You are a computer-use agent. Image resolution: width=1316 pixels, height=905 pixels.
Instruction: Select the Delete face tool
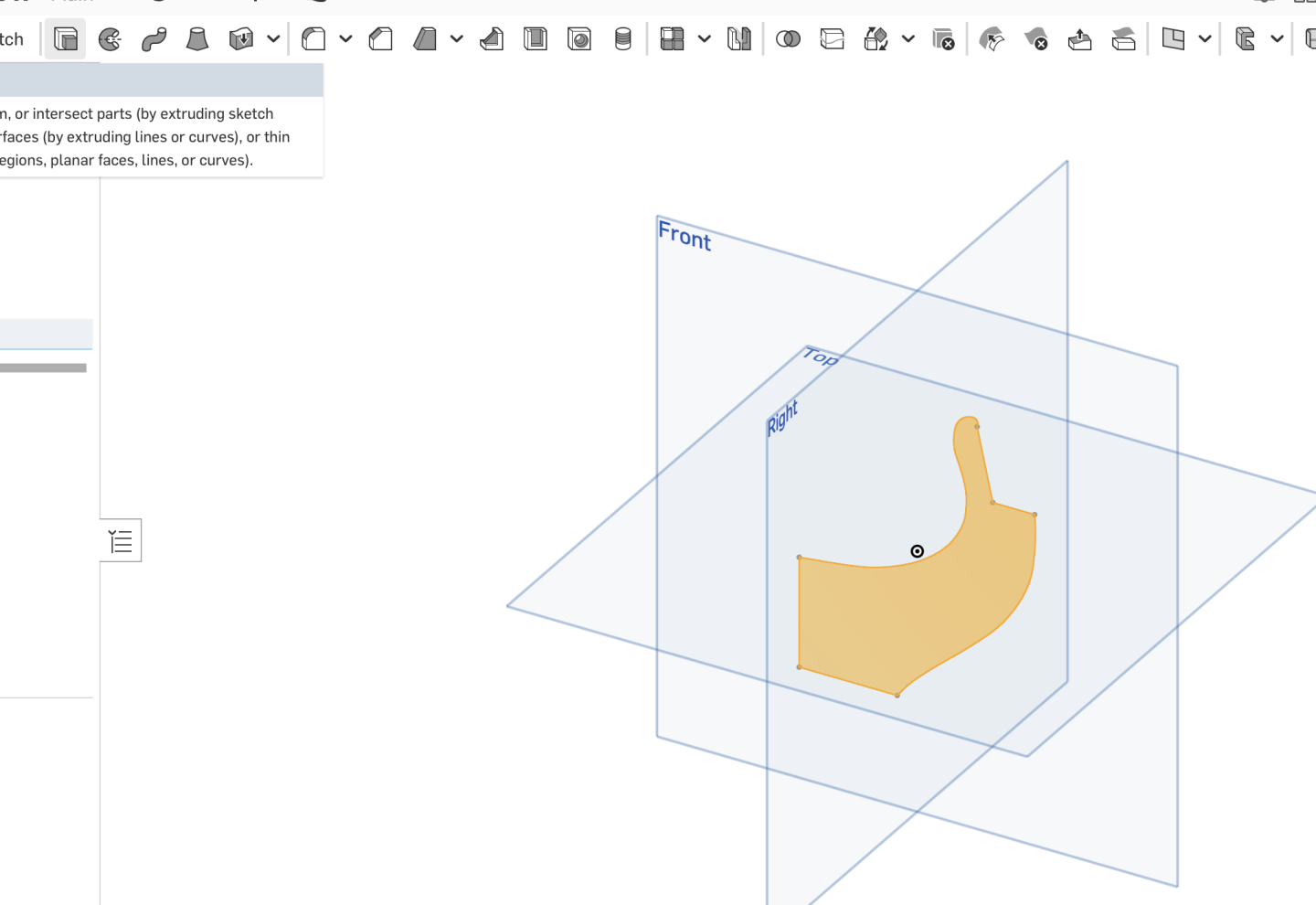click(x=1035, y=39)
